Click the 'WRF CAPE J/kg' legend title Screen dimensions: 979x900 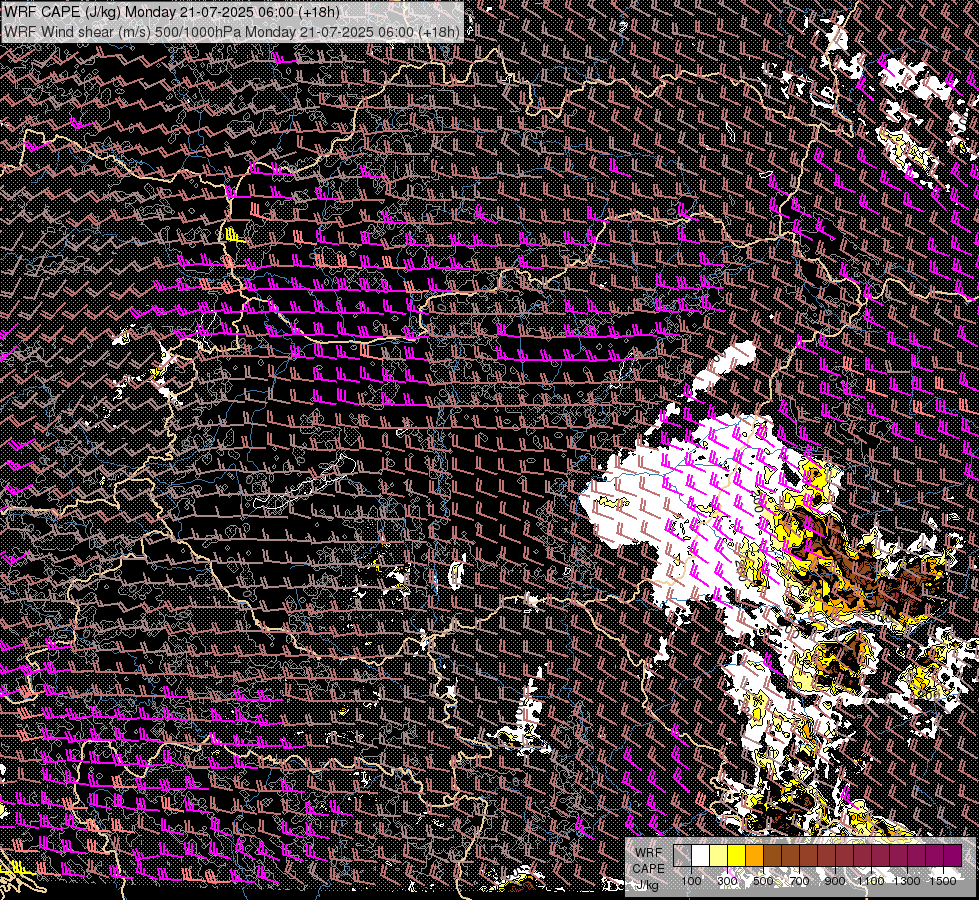(648, 868)
